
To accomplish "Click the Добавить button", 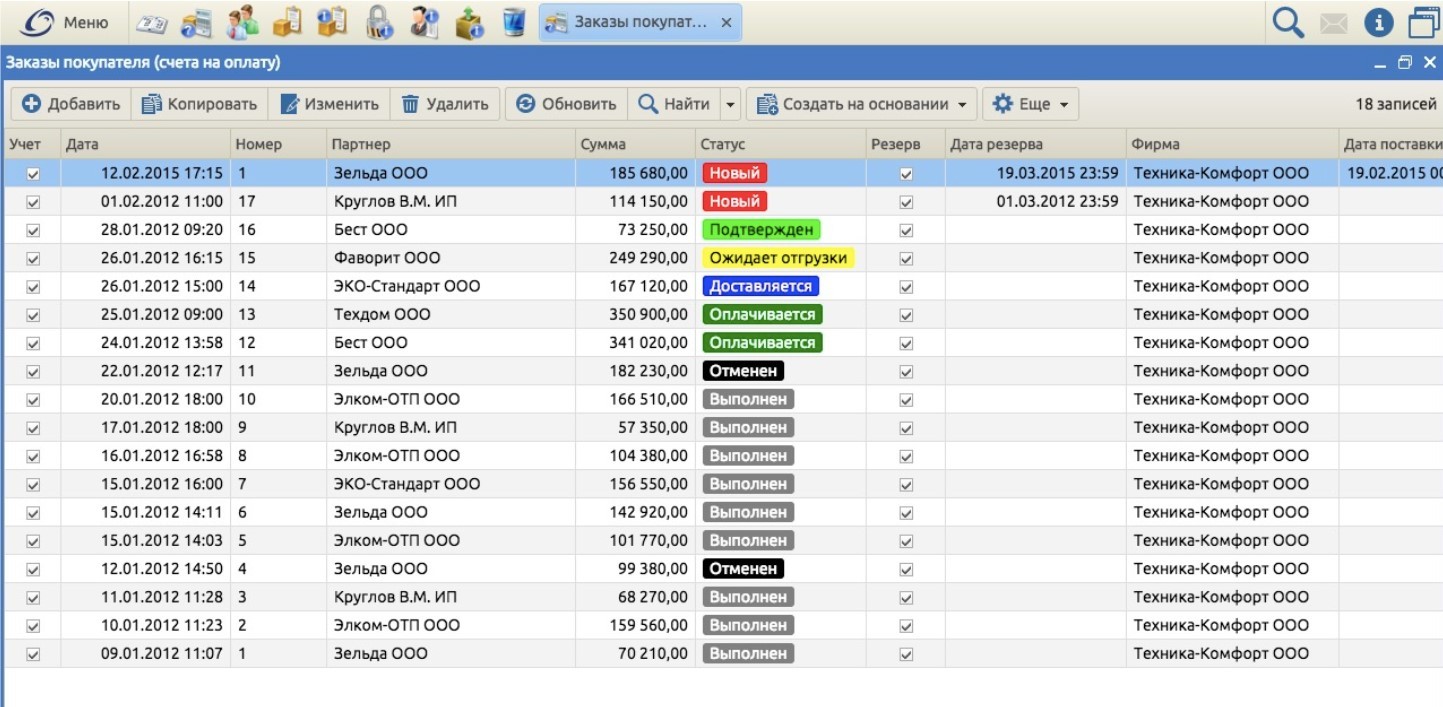I will [71, 104].
